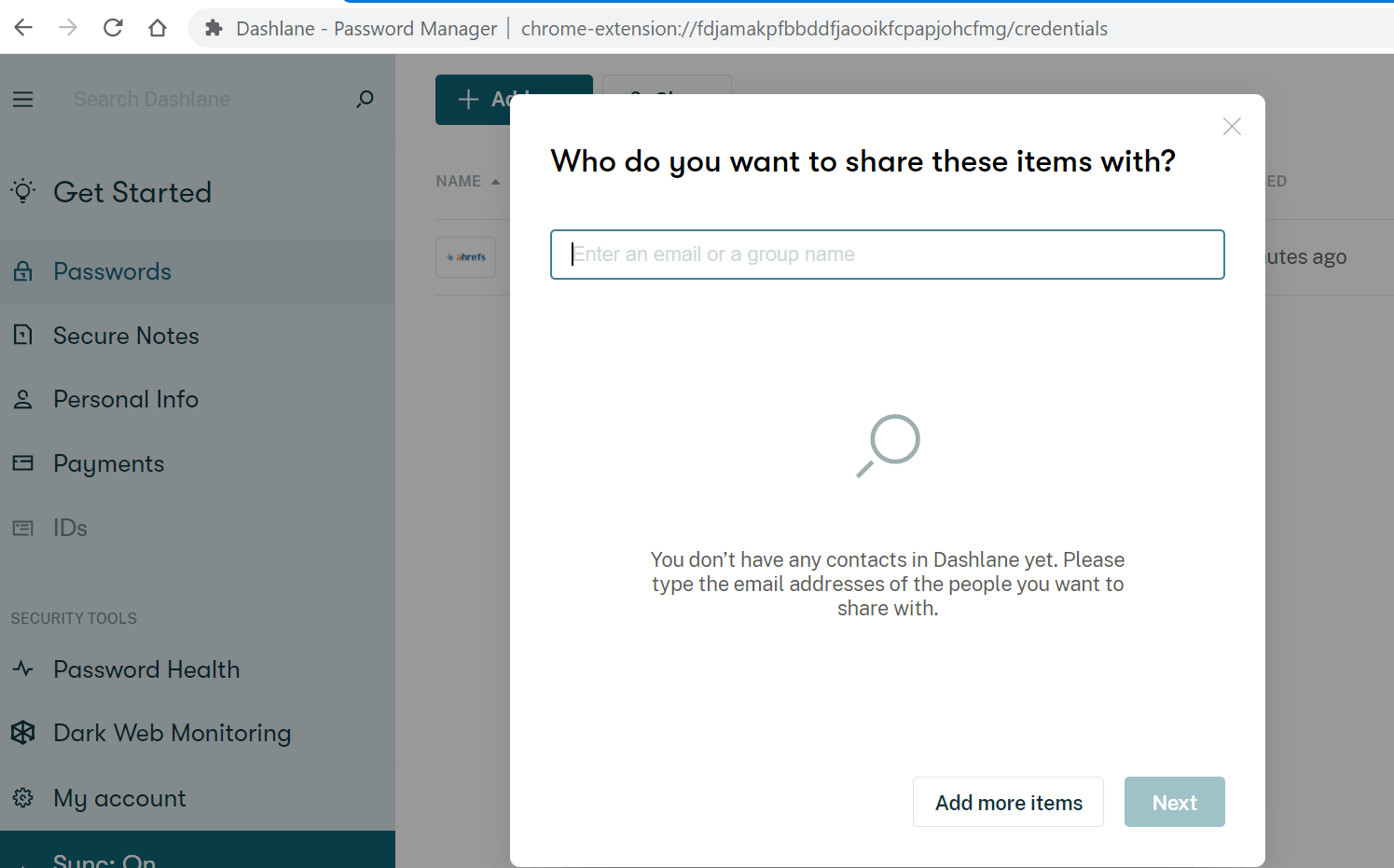Click the Personal Info person icon
This screenshot has height=868, width=1394.
pos(22,398)
